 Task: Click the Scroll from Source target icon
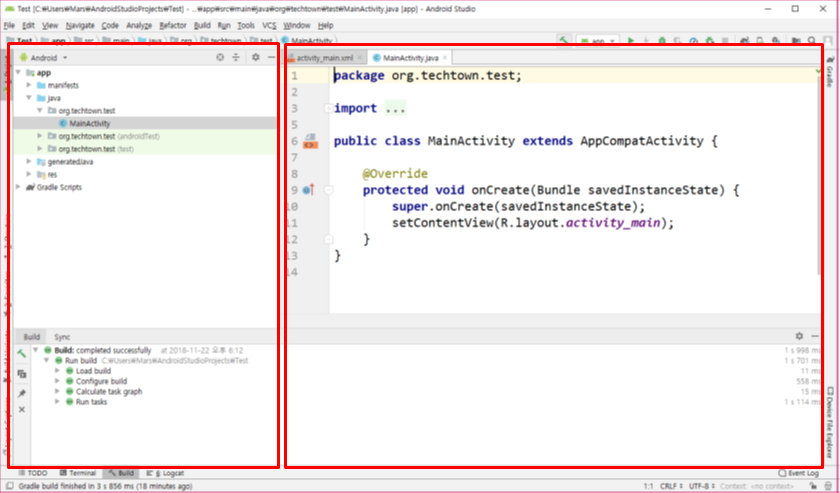[x=220, y=57]
